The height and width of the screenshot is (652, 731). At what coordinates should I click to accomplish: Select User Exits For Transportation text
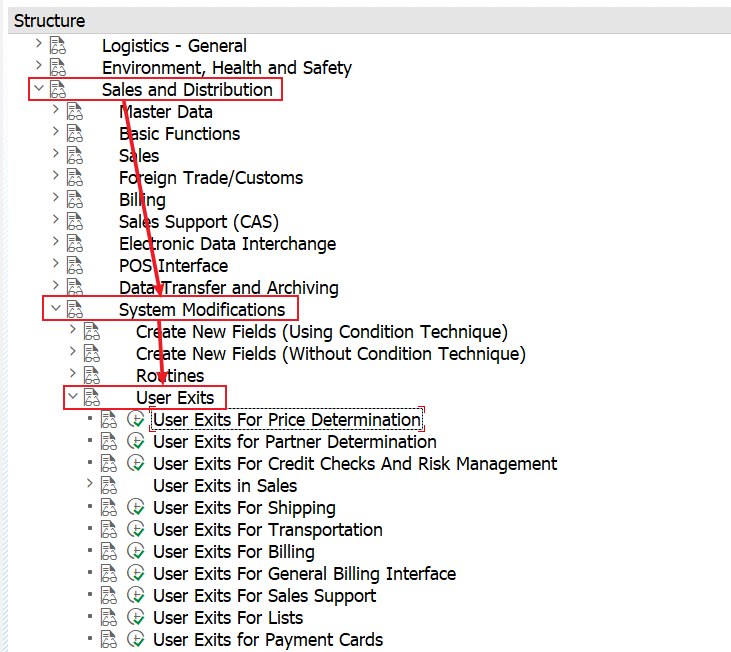(268, 530)
